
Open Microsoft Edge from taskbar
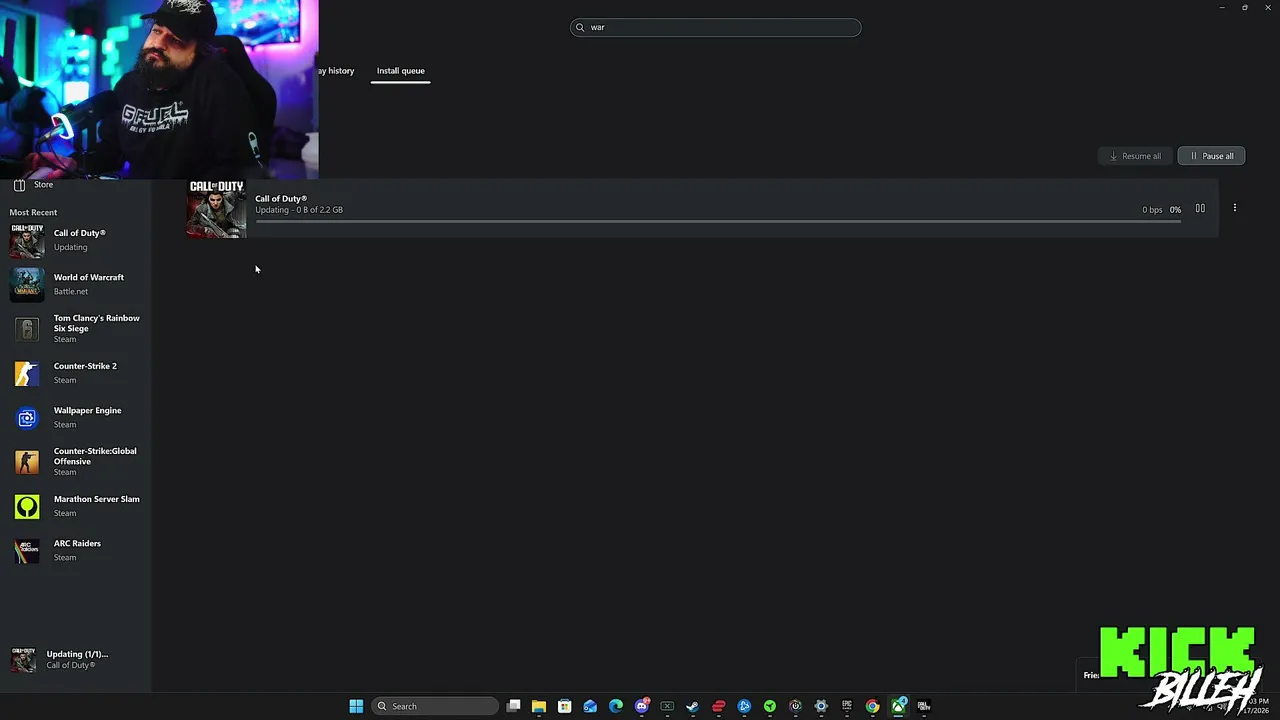616,706
